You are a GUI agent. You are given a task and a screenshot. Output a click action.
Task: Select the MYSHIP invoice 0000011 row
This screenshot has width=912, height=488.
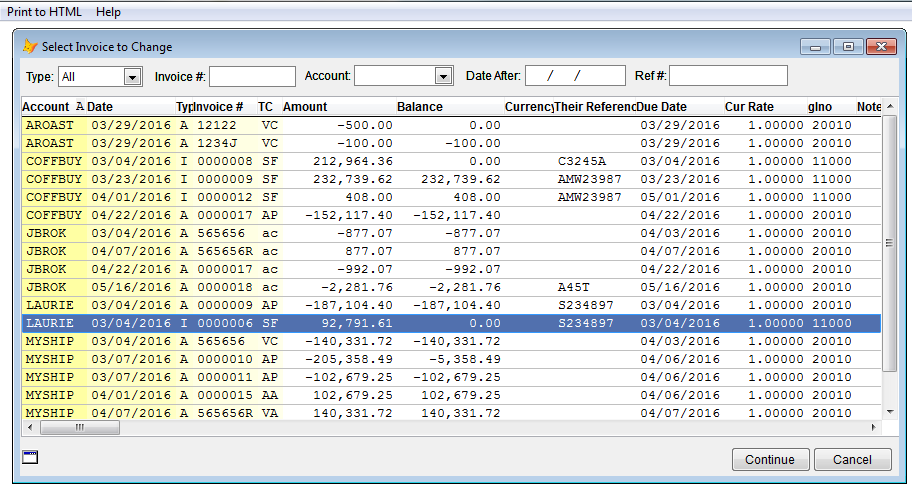[x=451, y=377]
